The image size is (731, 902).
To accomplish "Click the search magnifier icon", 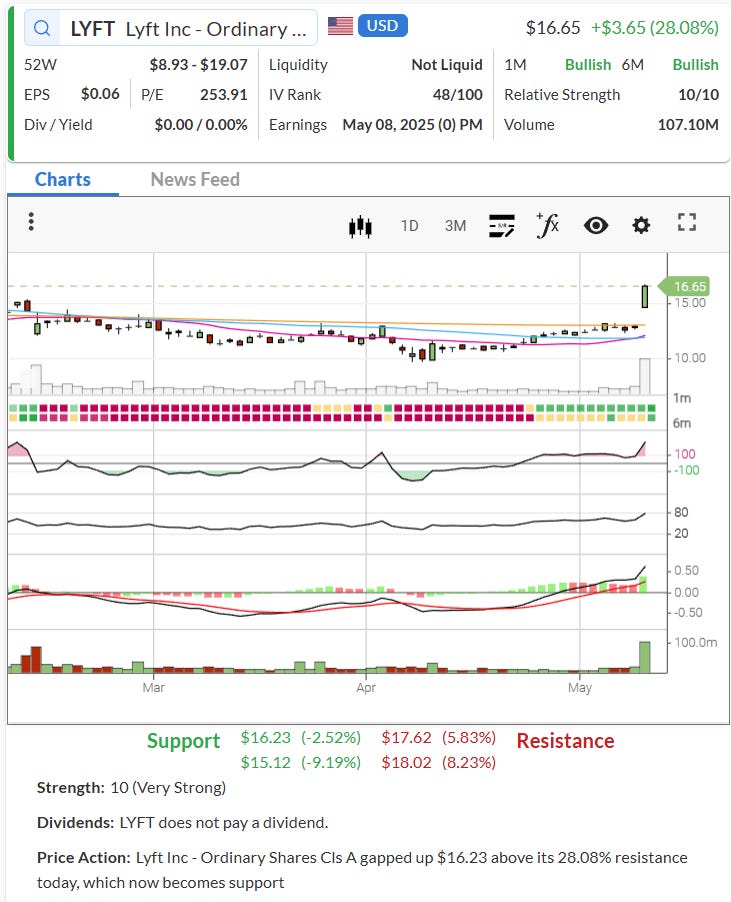I will (x=42, y=28).
